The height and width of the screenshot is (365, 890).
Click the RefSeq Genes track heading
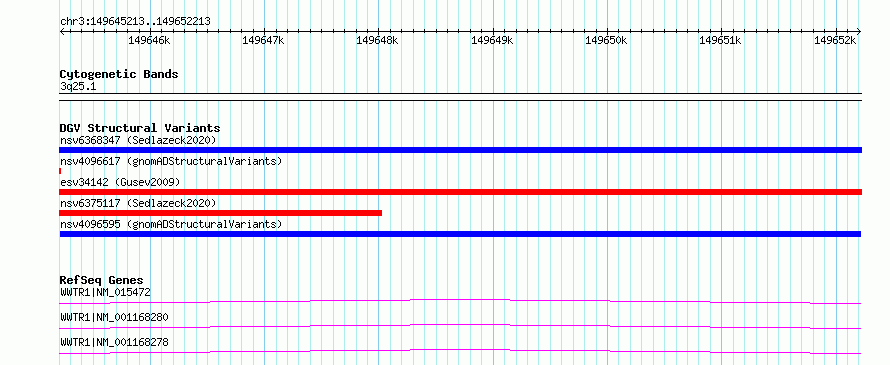tap(101, 280)
